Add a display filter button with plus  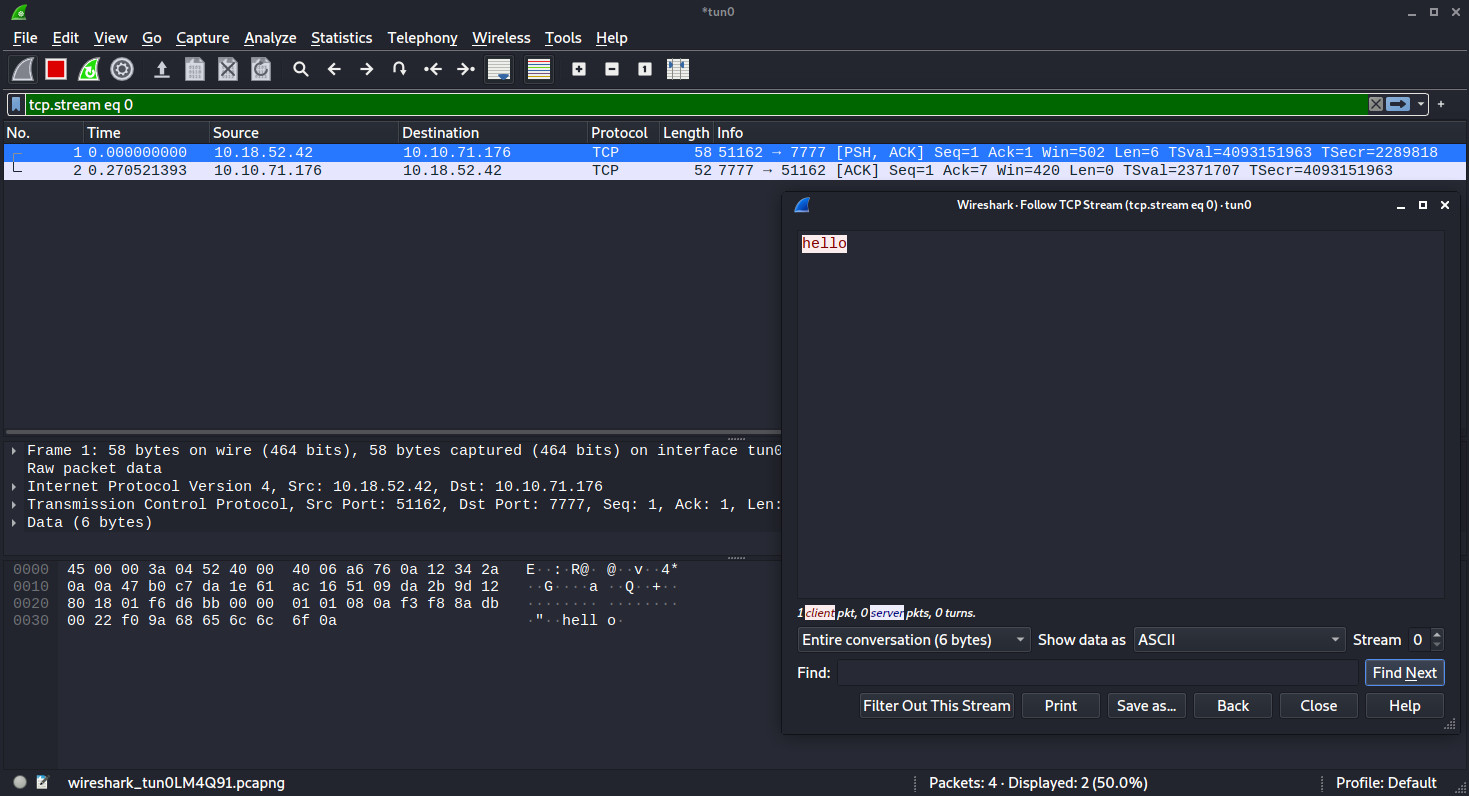1441,104
